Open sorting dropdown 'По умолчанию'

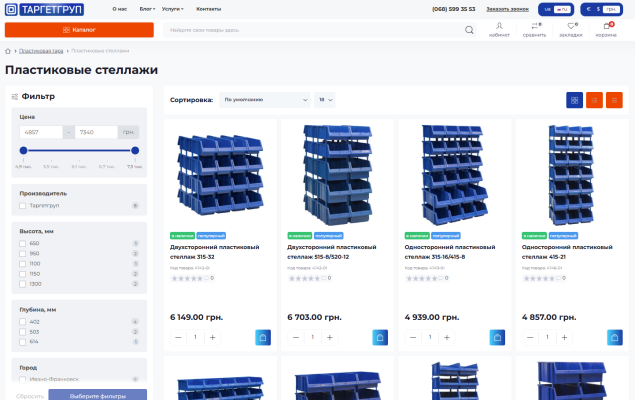pos(265,100)
